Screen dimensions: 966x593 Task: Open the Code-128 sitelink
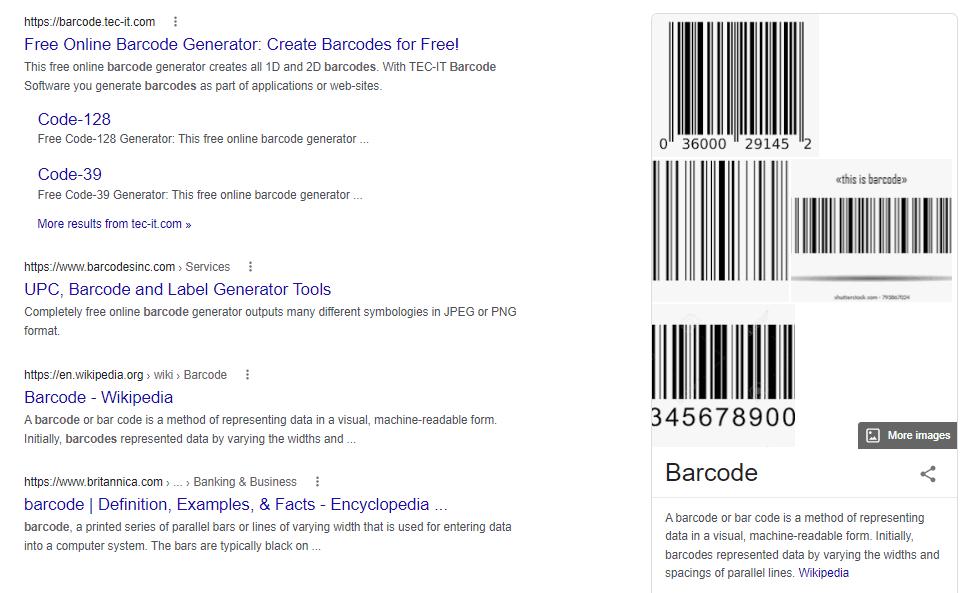point(74,119)
